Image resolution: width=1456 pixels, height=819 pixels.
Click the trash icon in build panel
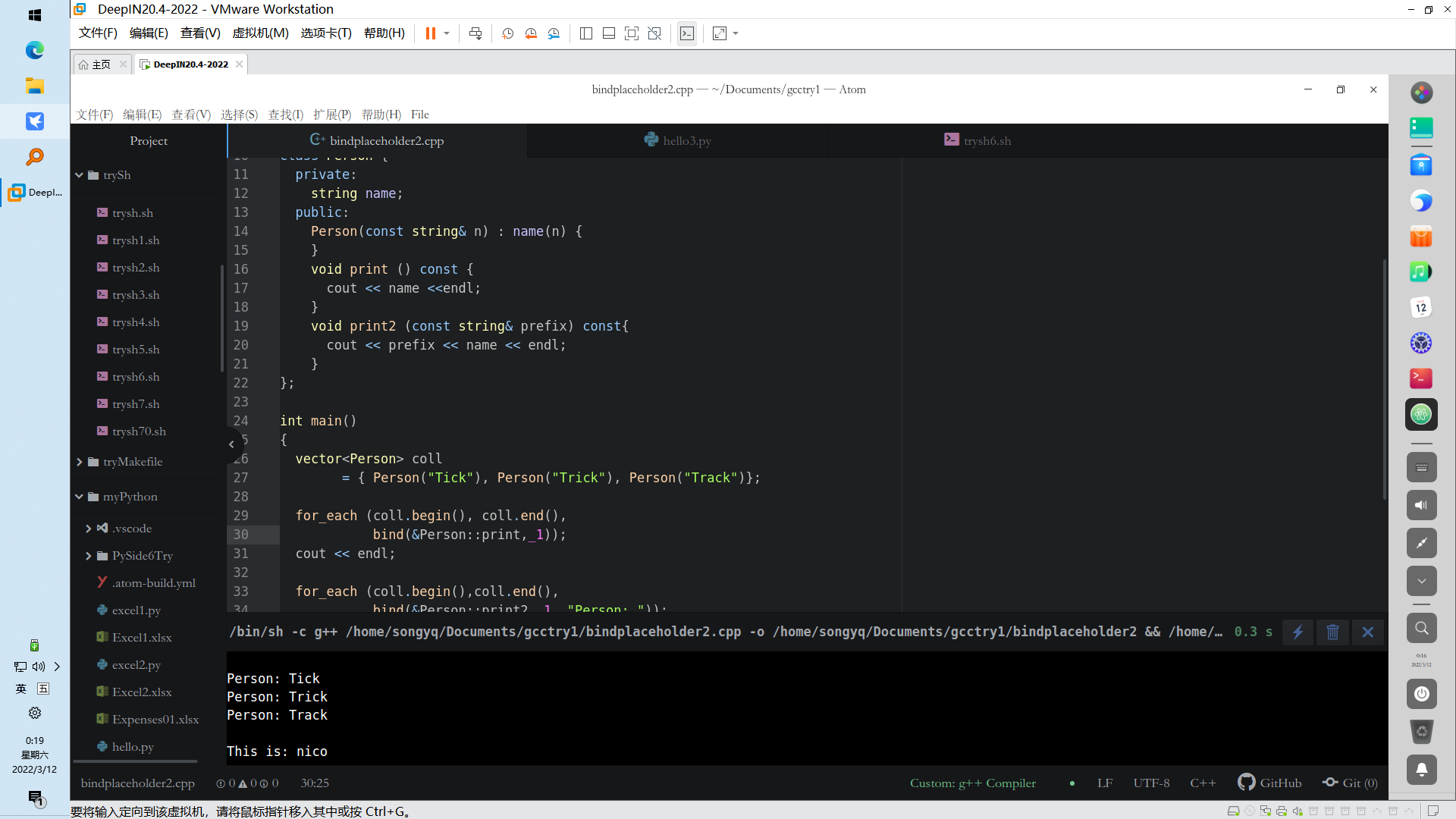point(1332,632)
